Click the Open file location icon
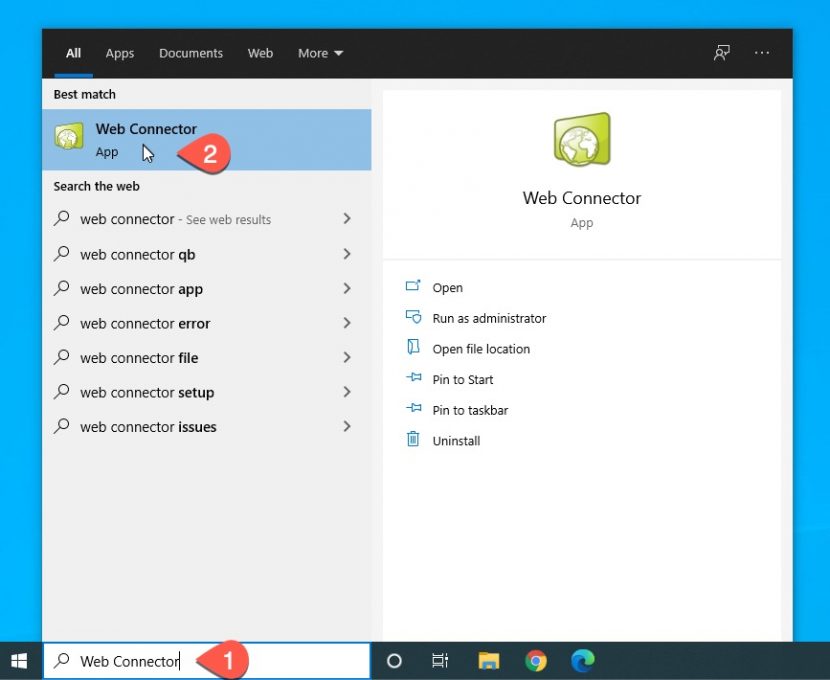830x680 pixels. pyautogui.click(x=413, y=348)
